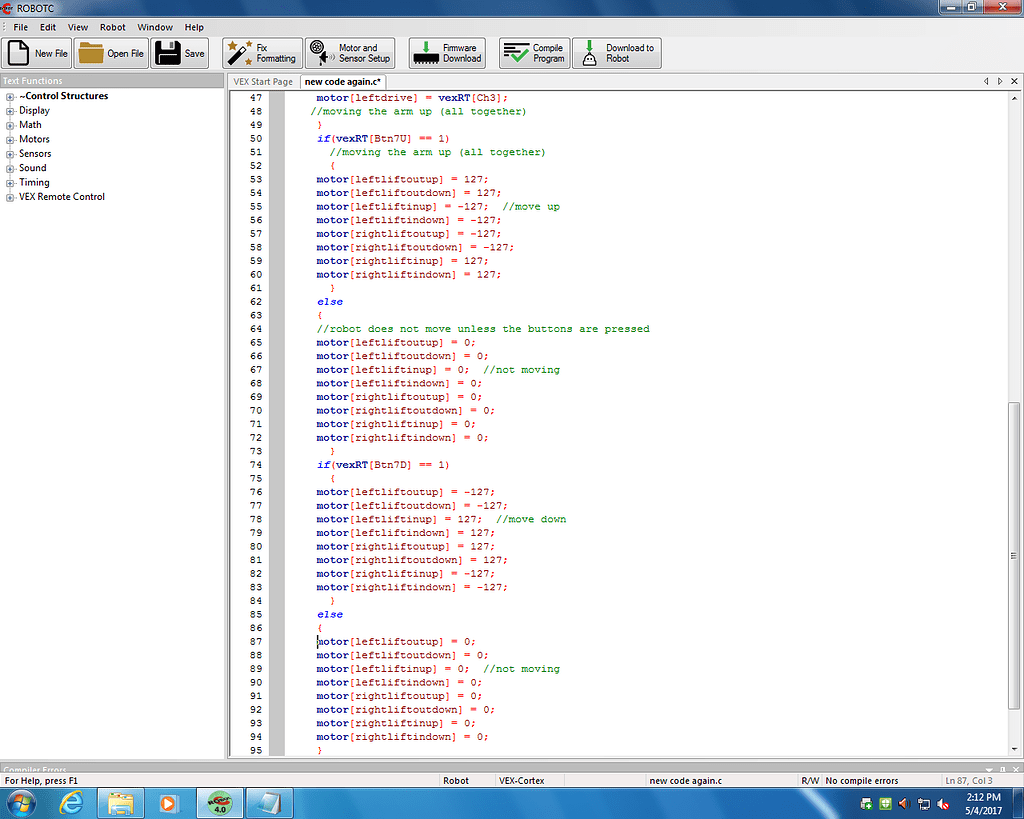Screen dimensions: 1024x819
Task: Click the New File toolbar icon
Action: click(36, 53)
